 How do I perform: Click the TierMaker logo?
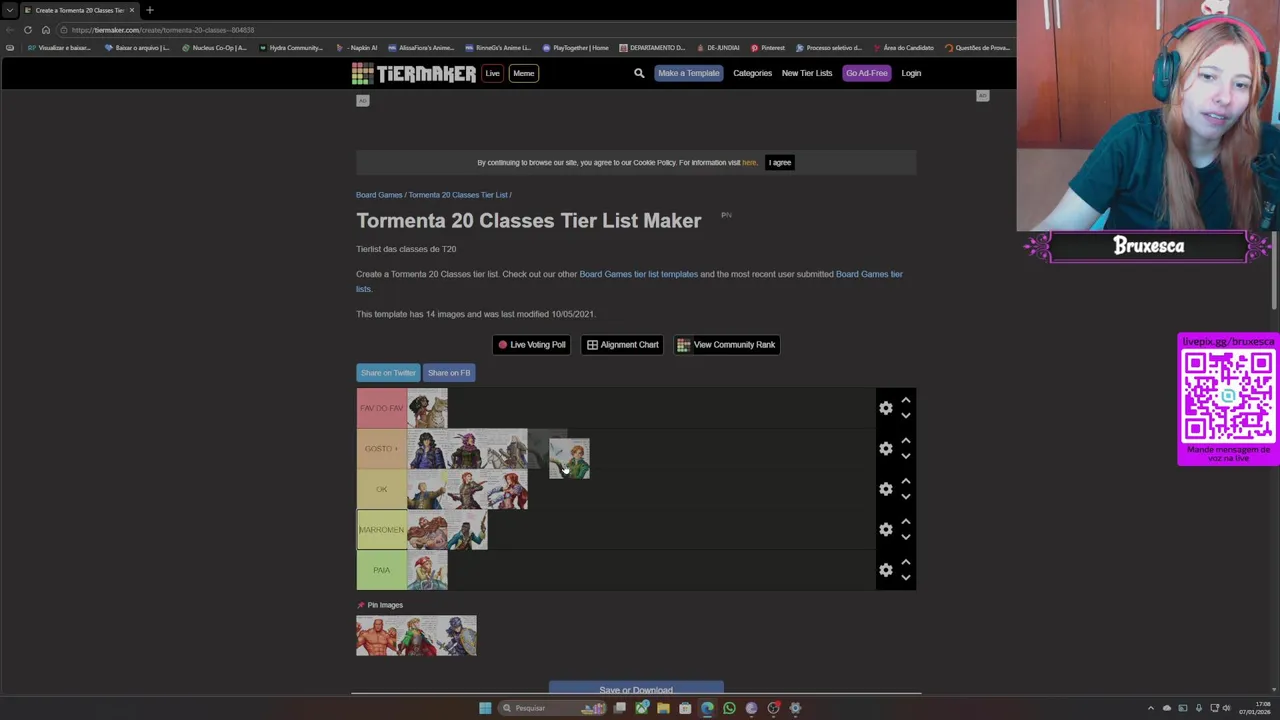pyautogui.click(x=413, y=73)
